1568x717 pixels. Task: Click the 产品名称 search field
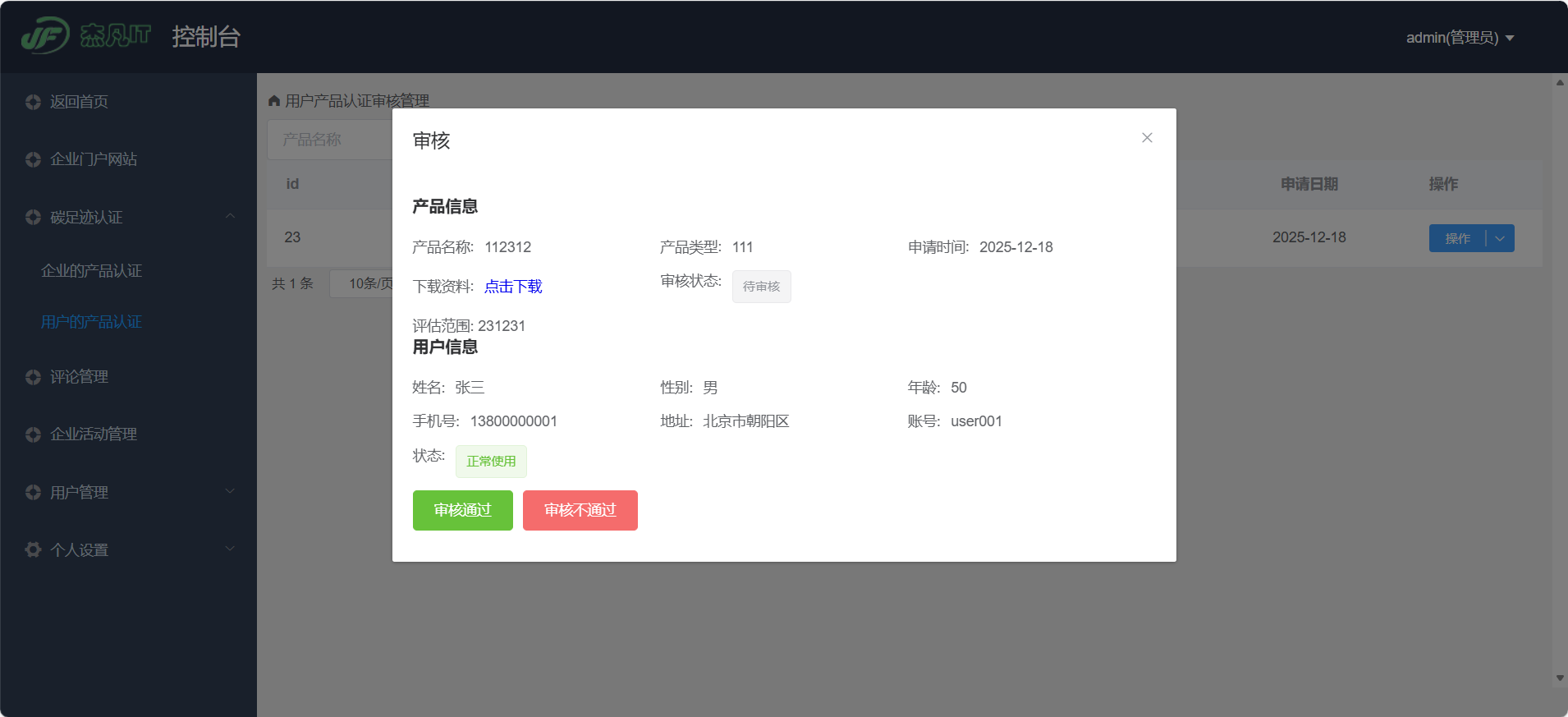tap(330, 140)
